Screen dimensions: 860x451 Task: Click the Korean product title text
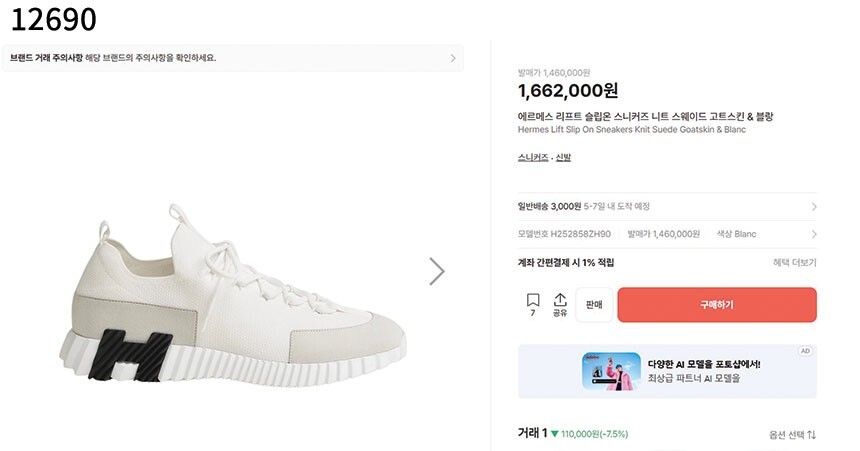tap(645, 116)
